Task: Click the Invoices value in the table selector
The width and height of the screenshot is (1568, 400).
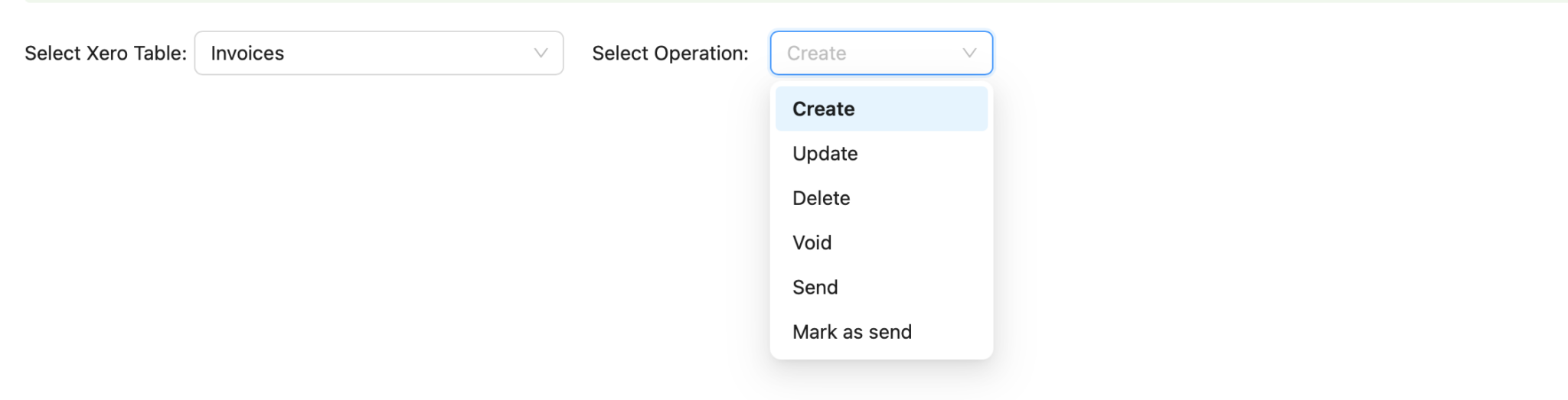Action: coord(247,53)
